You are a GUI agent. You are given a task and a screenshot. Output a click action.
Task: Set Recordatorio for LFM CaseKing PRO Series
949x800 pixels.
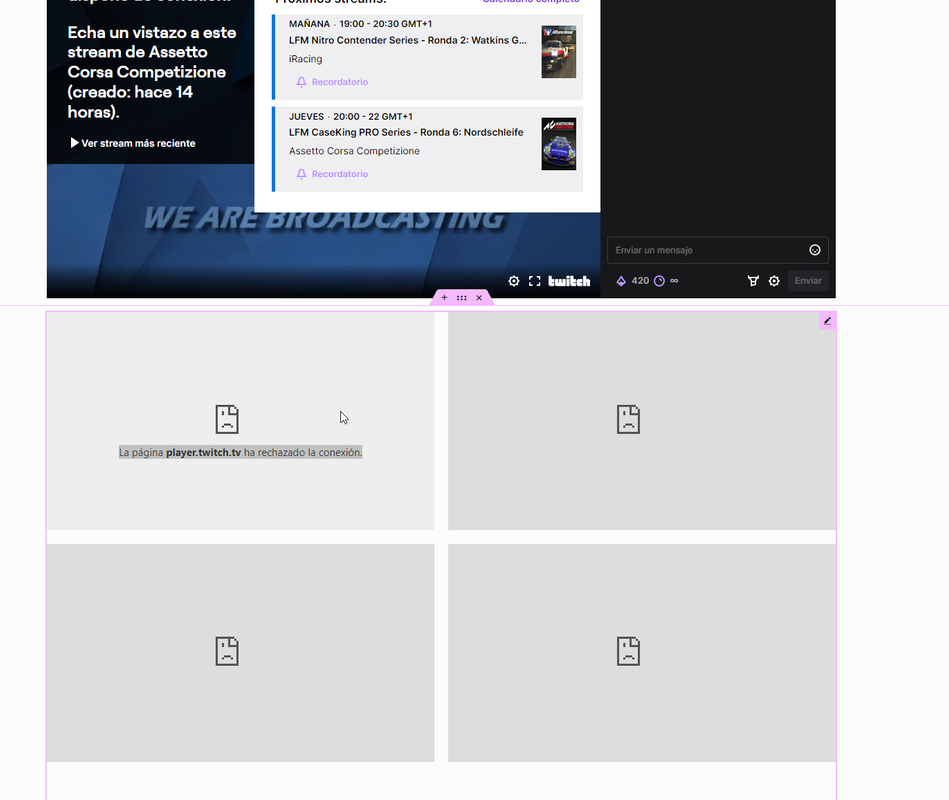click(x=332, y=174)
